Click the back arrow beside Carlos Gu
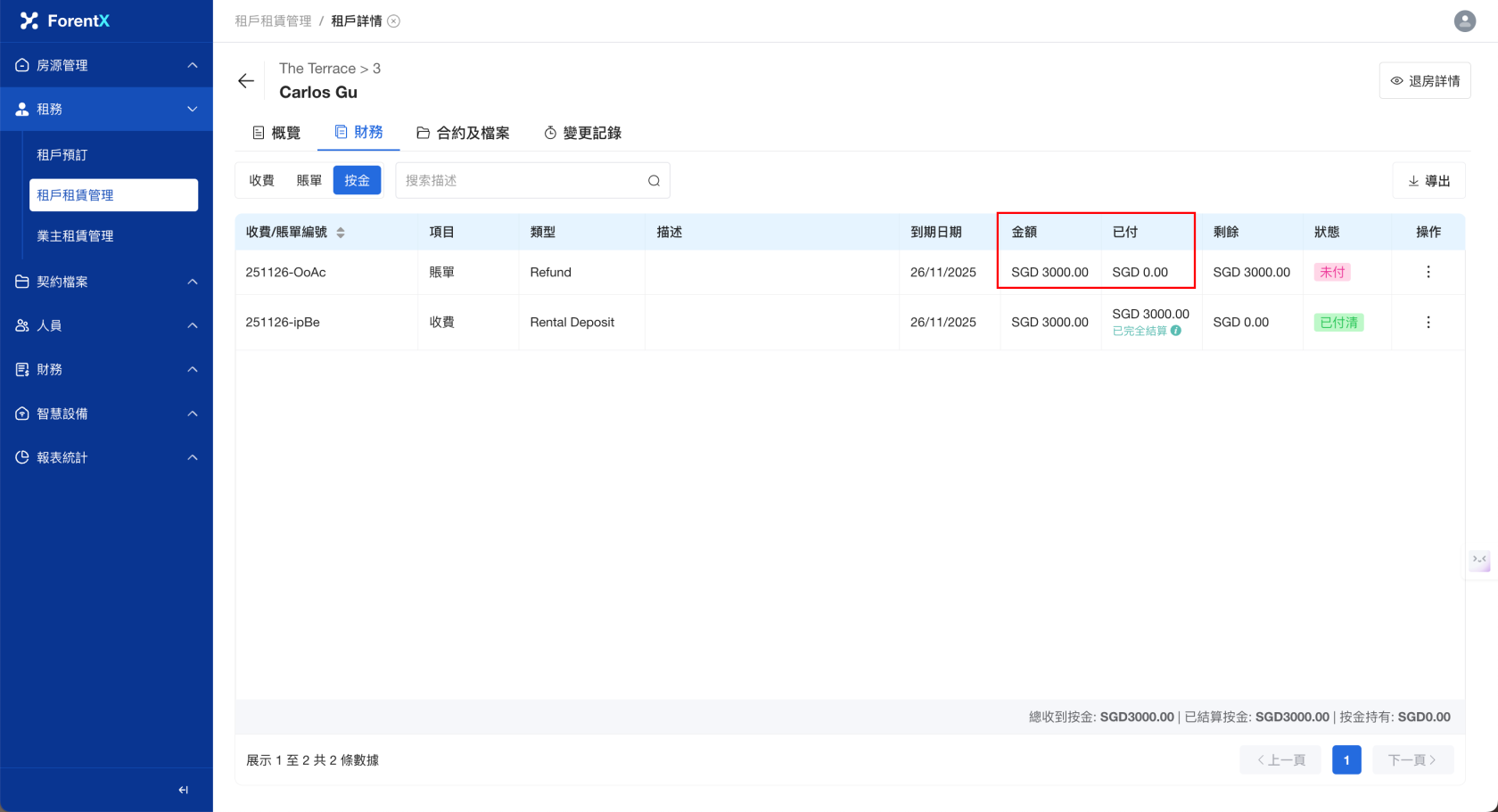This screenshot has height=812, width=1498. (246, 81)
